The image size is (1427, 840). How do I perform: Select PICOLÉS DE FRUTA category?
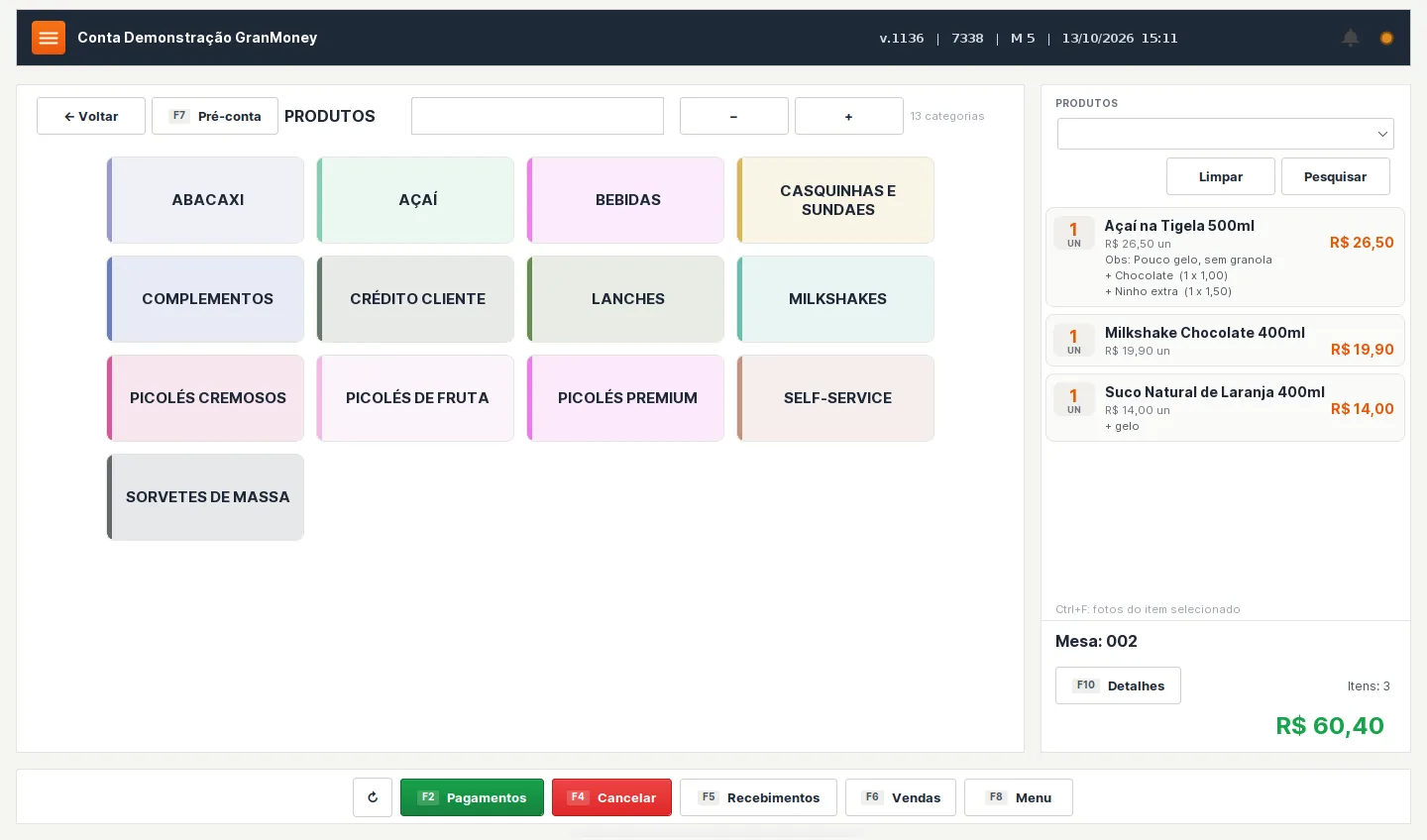[x=415, y=398]
